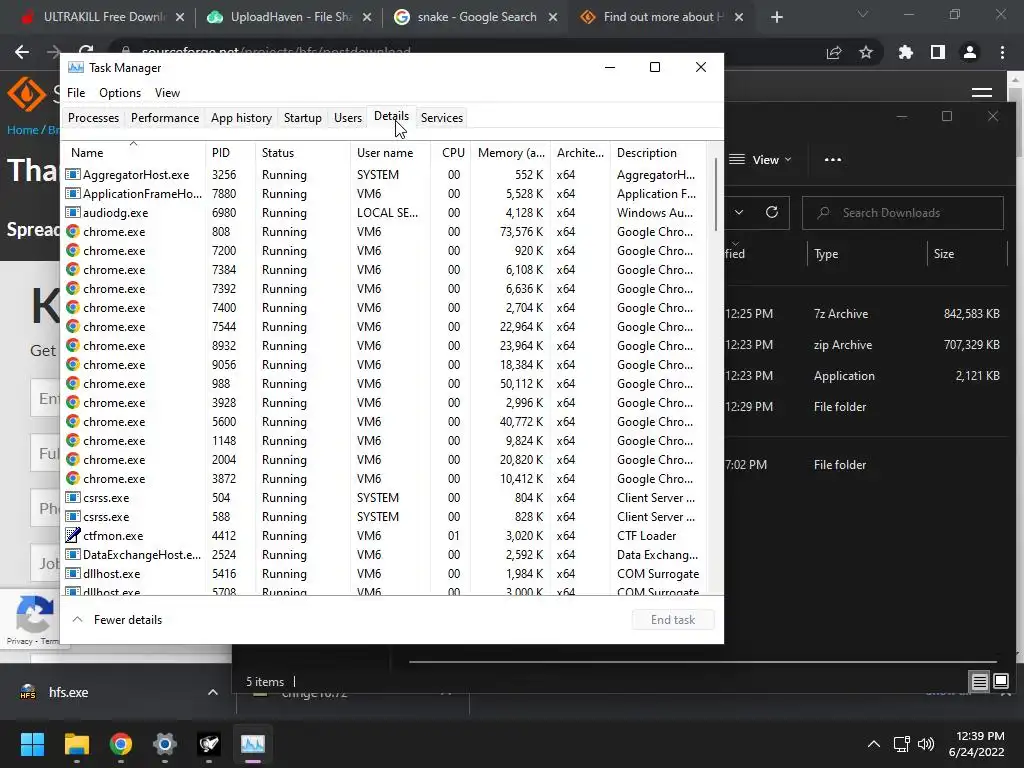Select the AggregatorHost.exe process icon
This screenshot has width=1024, height=768.
click(72, 174)
